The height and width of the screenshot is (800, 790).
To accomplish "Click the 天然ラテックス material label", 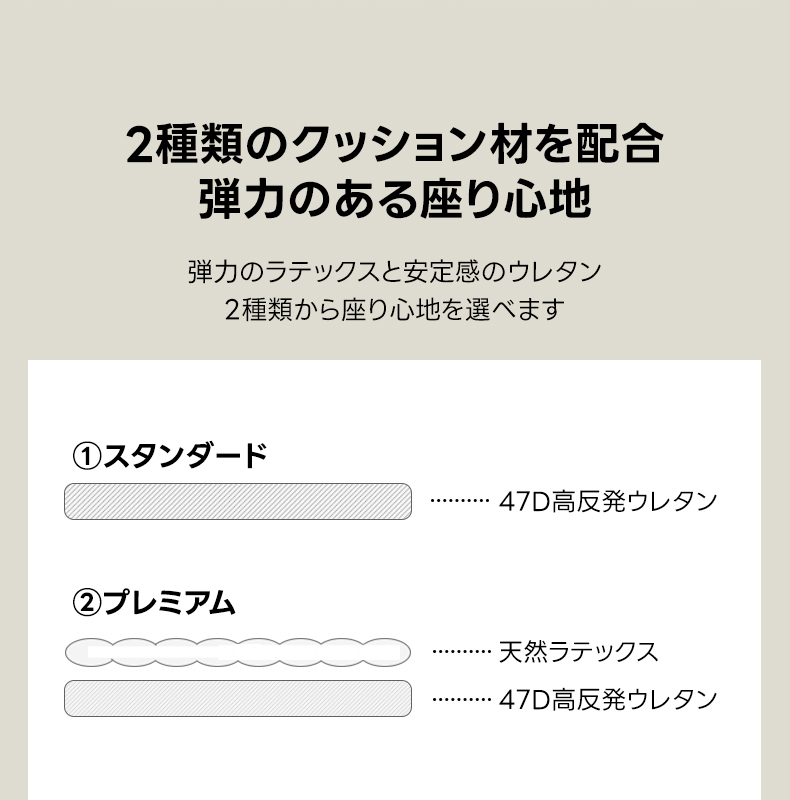I will 578,652.
